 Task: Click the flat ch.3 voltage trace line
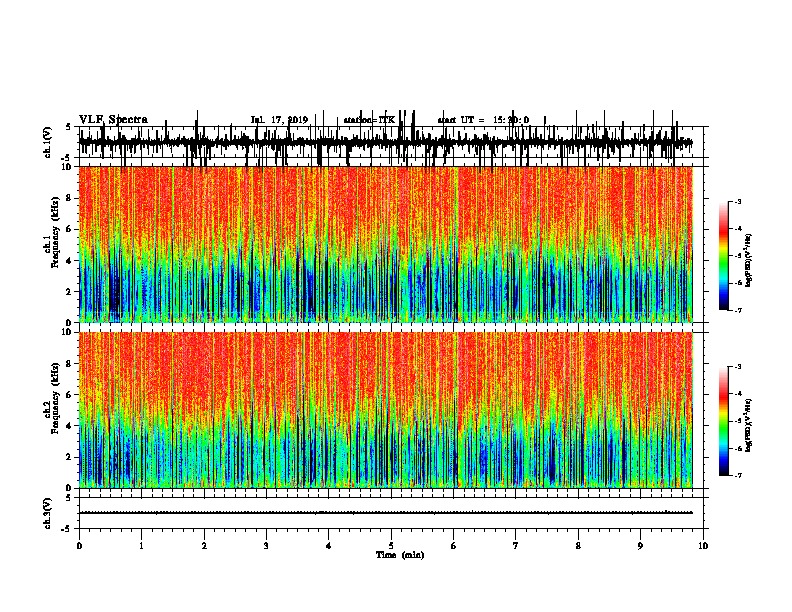[x=386, y=513]
